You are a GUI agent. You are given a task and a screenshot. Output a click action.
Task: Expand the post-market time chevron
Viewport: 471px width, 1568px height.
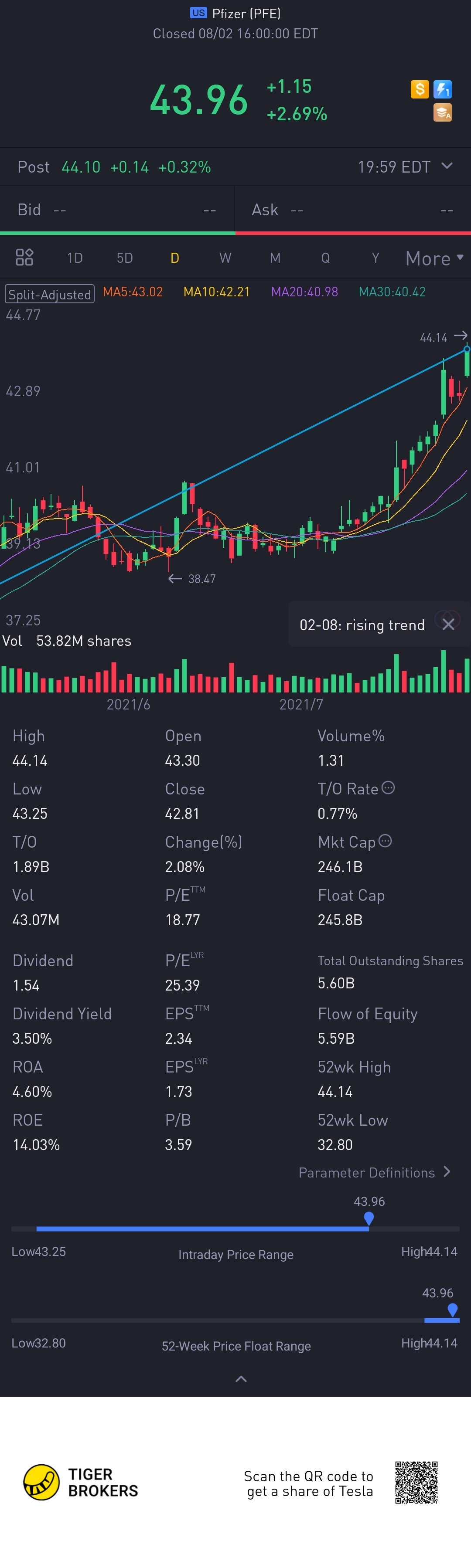[x=447, y=166]
